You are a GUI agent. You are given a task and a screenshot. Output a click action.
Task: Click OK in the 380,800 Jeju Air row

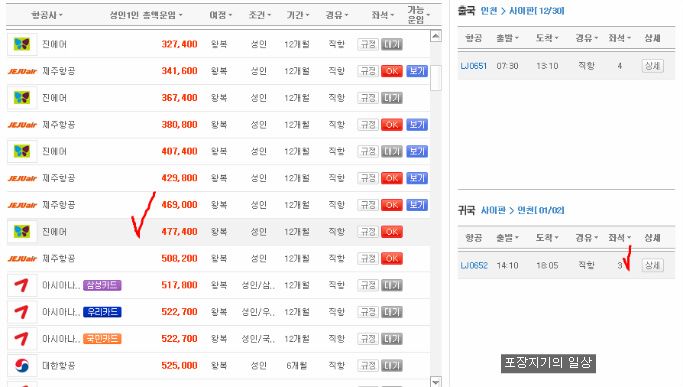[x=392, y=125]
